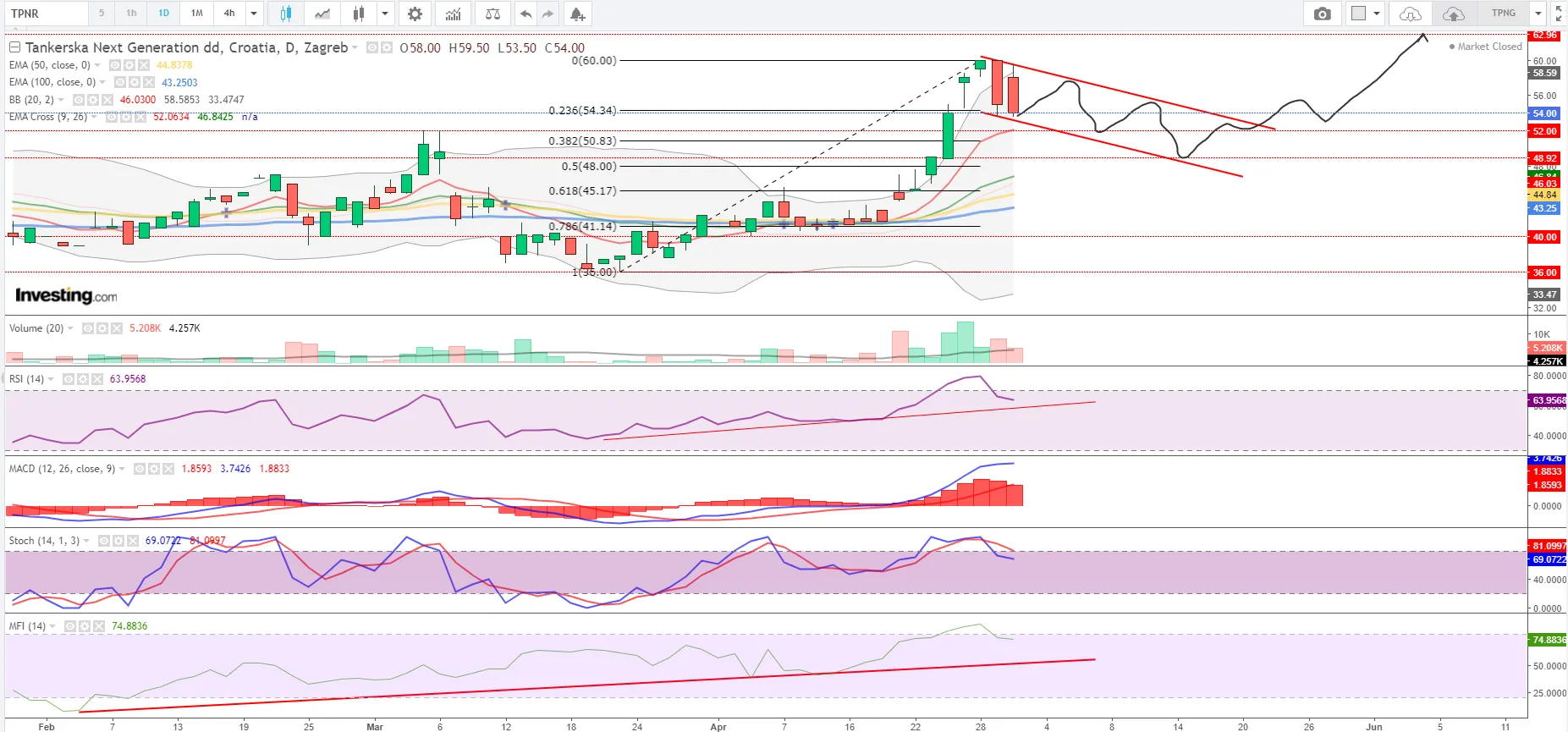Take a chart snapshot with camera icon

click(1322, 14)
